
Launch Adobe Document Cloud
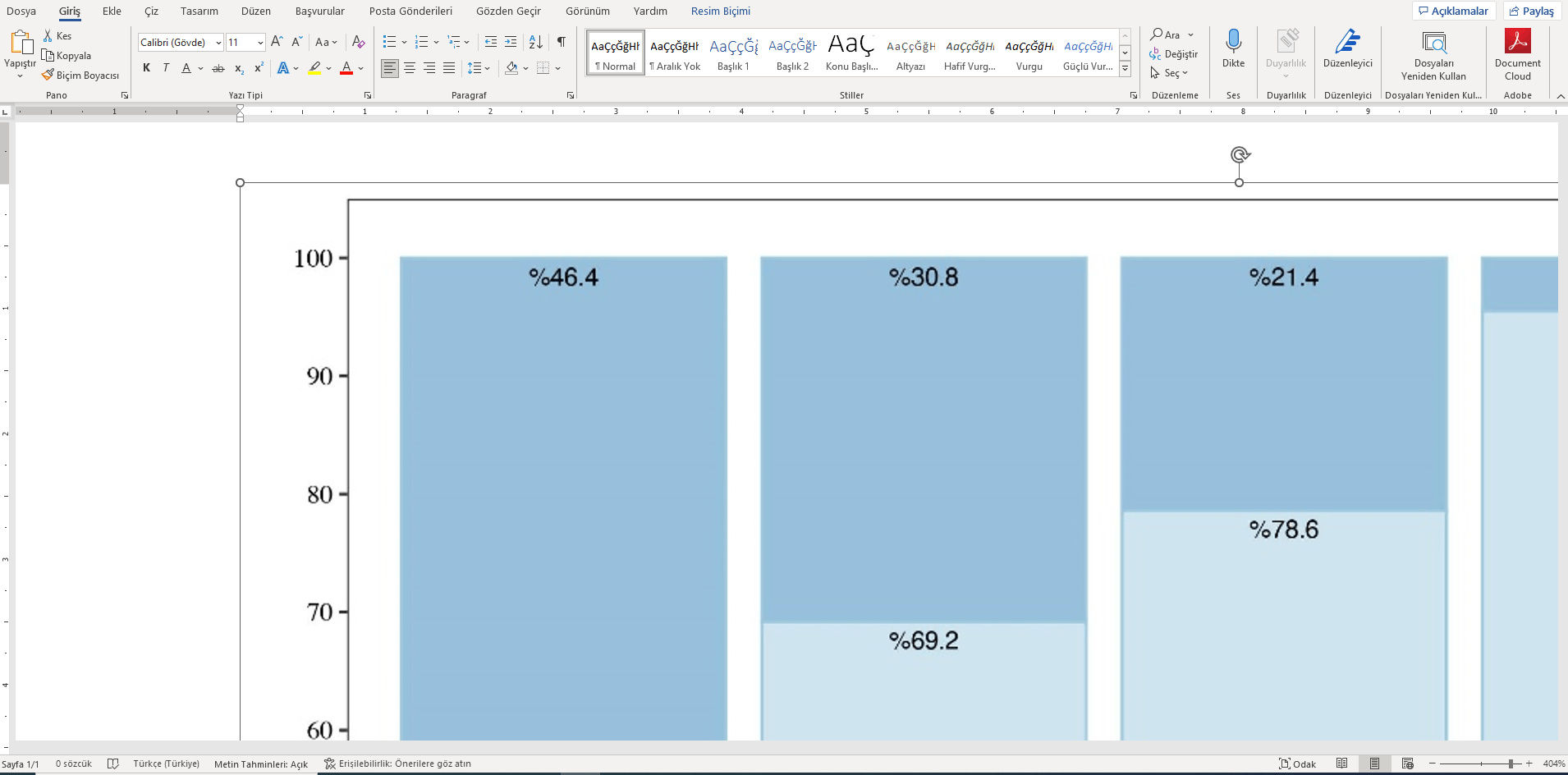click(1517, 55)
